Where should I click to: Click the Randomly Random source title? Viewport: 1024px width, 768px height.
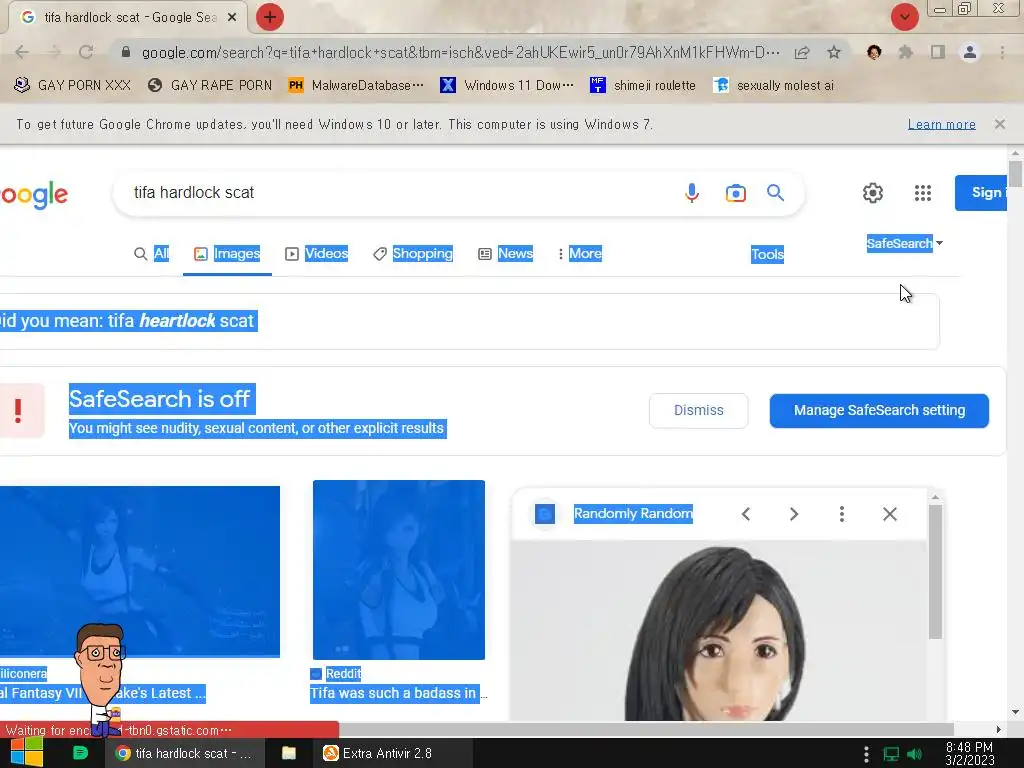pyautogui.click(x=633, y=514)
